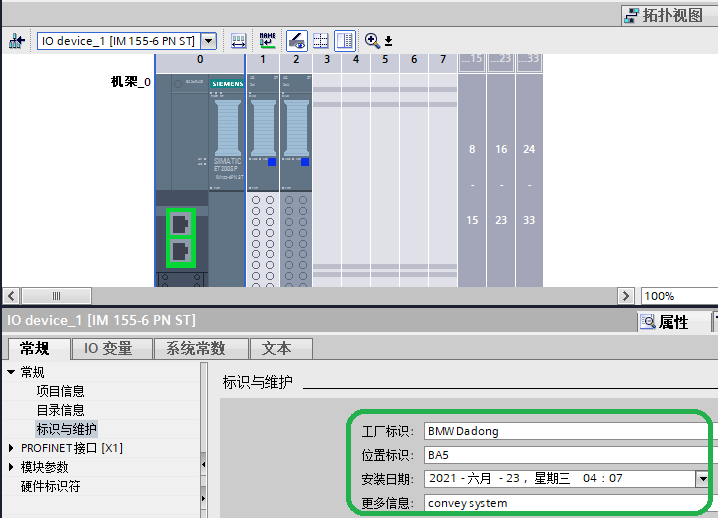Select the module in slot 1
The width and height of the screenshot is (718, 519).
point(263,180)
